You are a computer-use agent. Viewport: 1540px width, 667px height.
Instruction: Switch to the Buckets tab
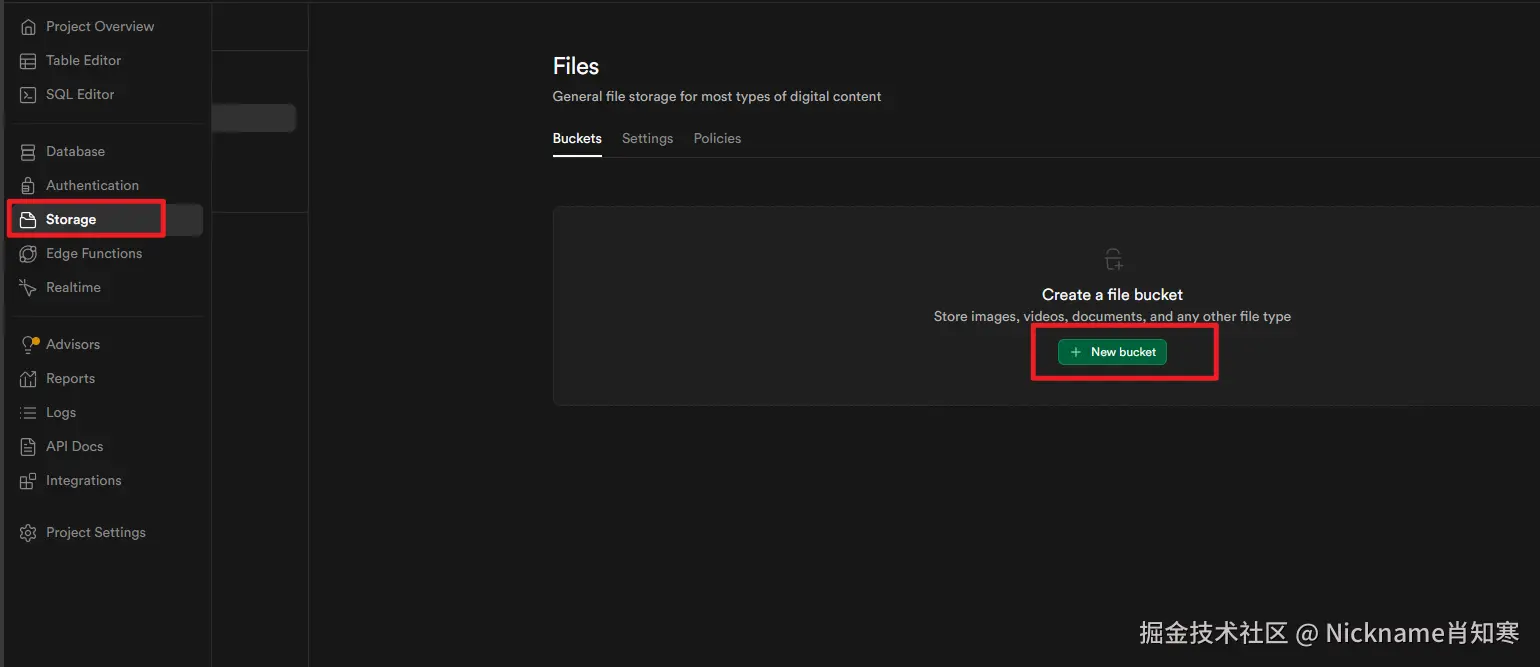[x=577, y=139]
